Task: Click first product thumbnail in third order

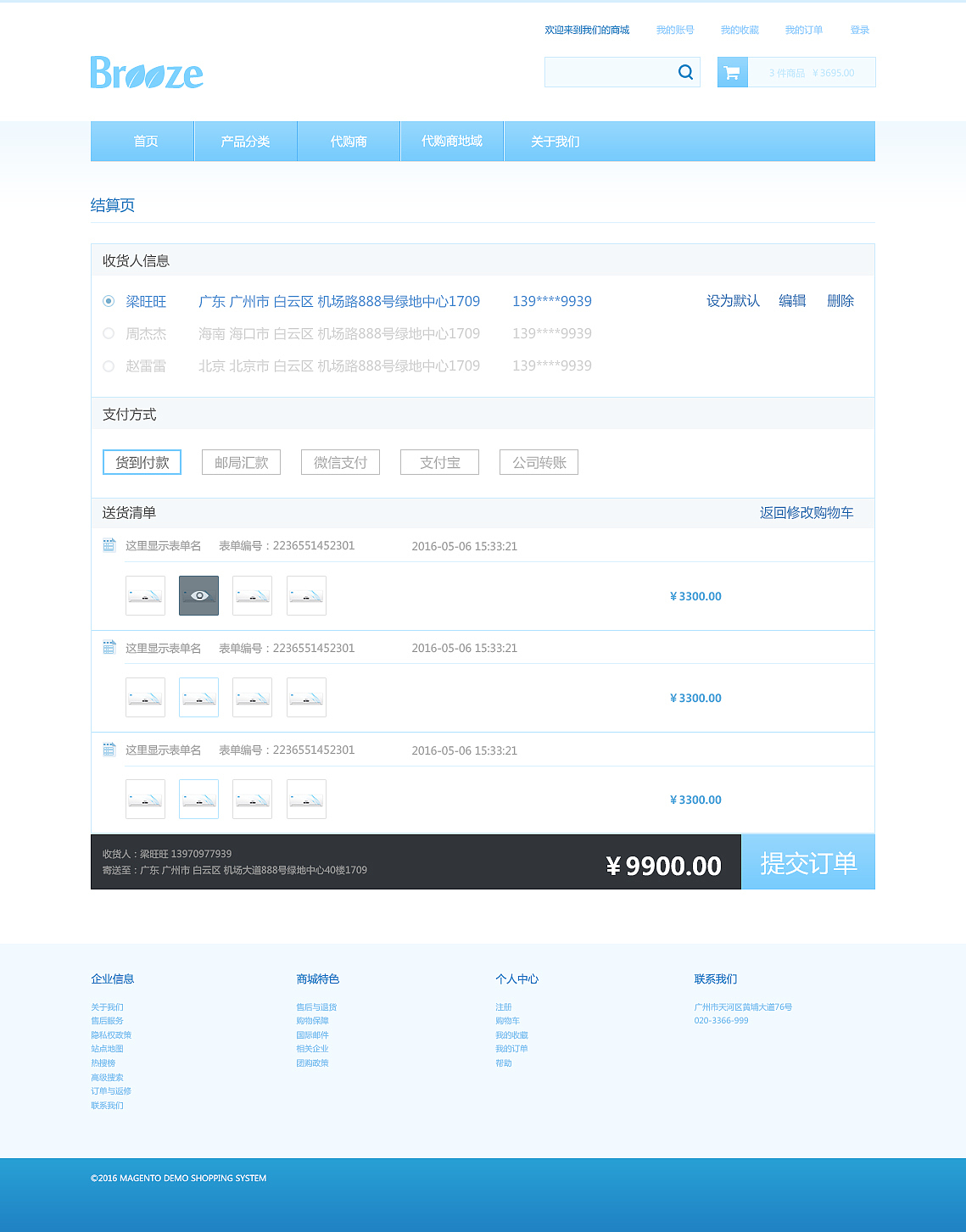Action: [x=145, y=799]
